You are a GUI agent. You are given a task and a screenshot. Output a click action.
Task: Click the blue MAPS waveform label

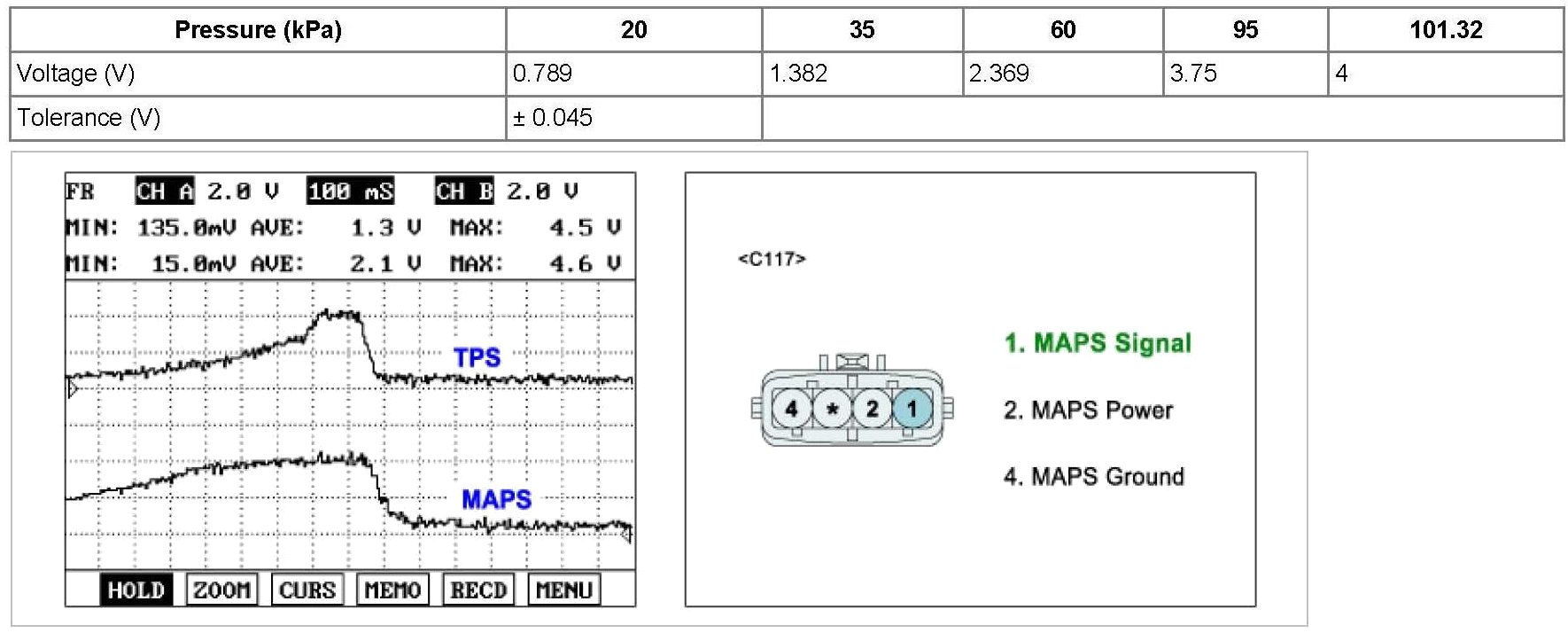point(496,499)
